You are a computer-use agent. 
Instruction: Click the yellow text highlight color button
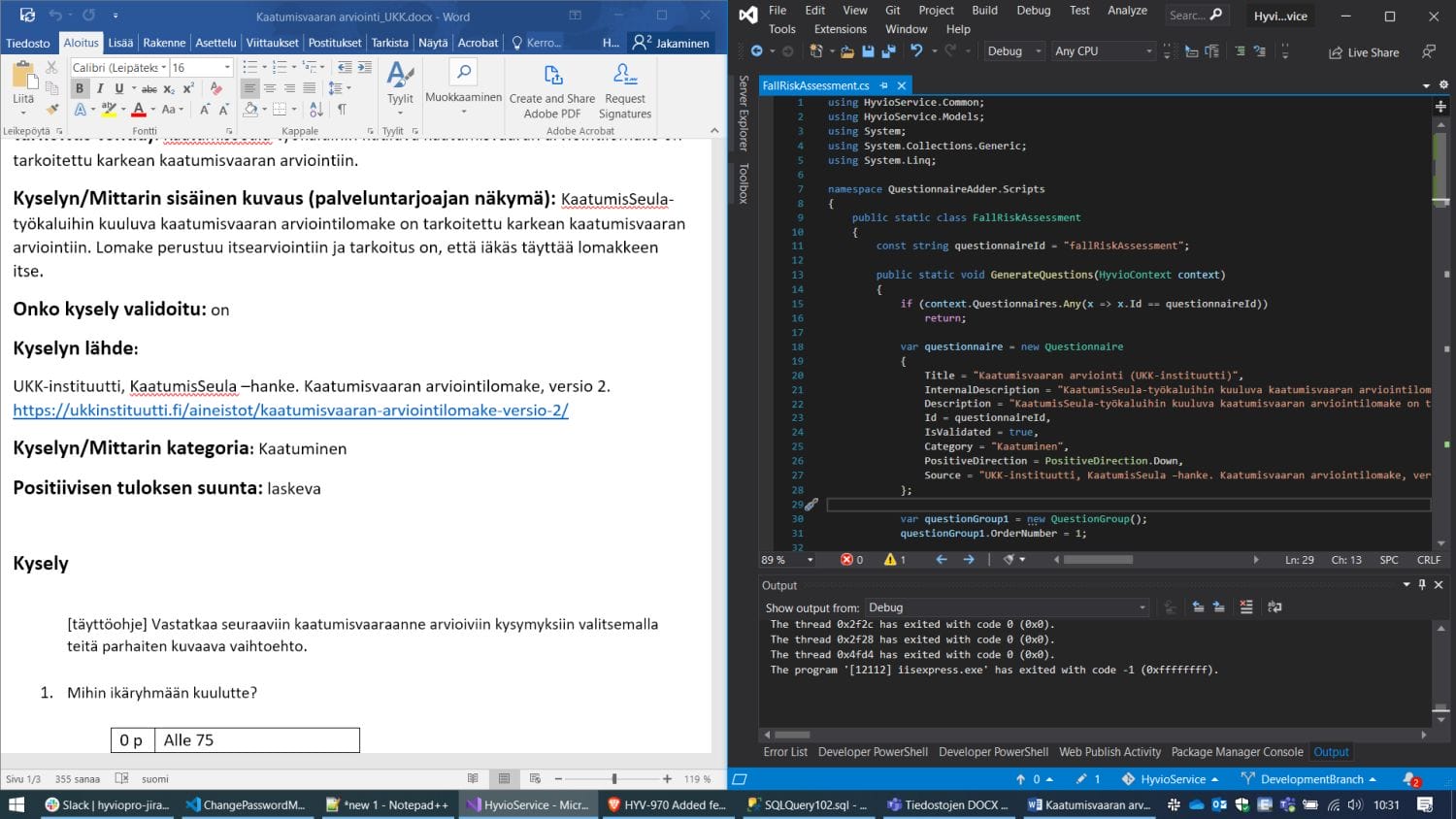(x=109, y=110)
